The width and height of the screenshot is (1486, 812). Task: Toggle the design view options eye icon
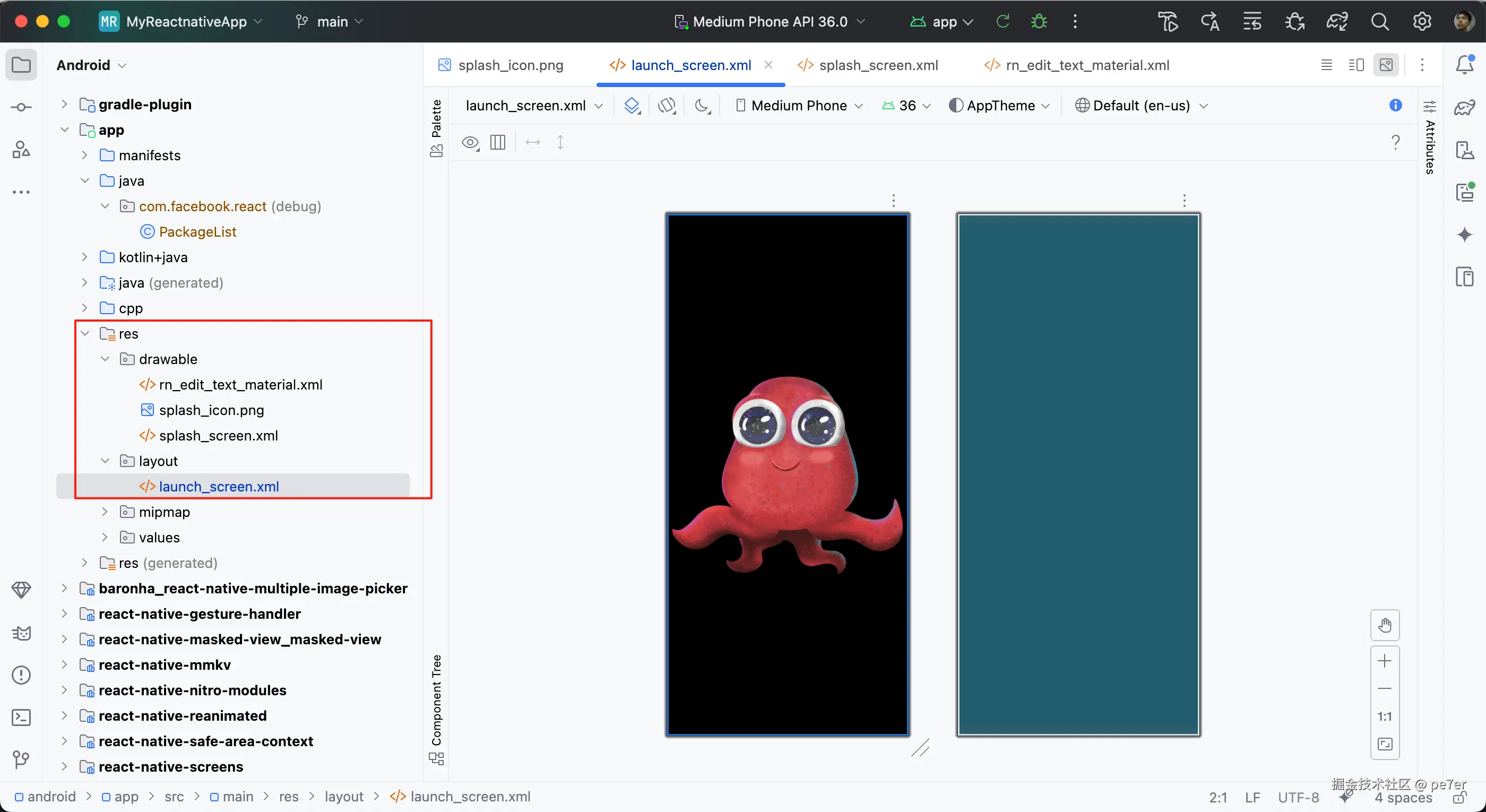(470, 142)
